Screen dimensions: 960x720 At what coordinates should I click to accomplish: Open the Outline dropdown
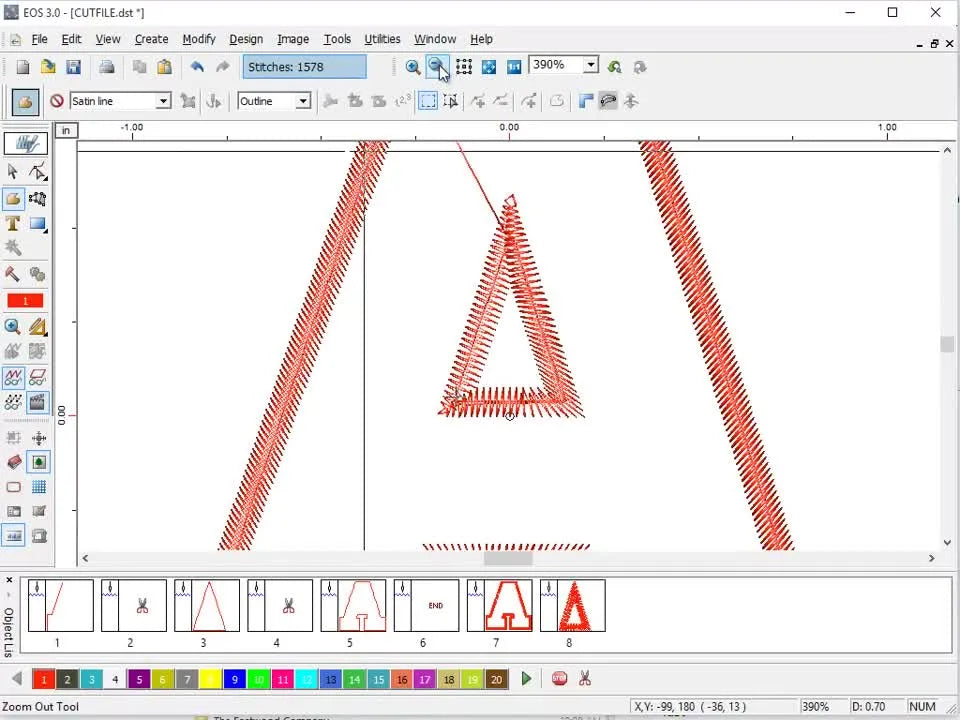302,101
